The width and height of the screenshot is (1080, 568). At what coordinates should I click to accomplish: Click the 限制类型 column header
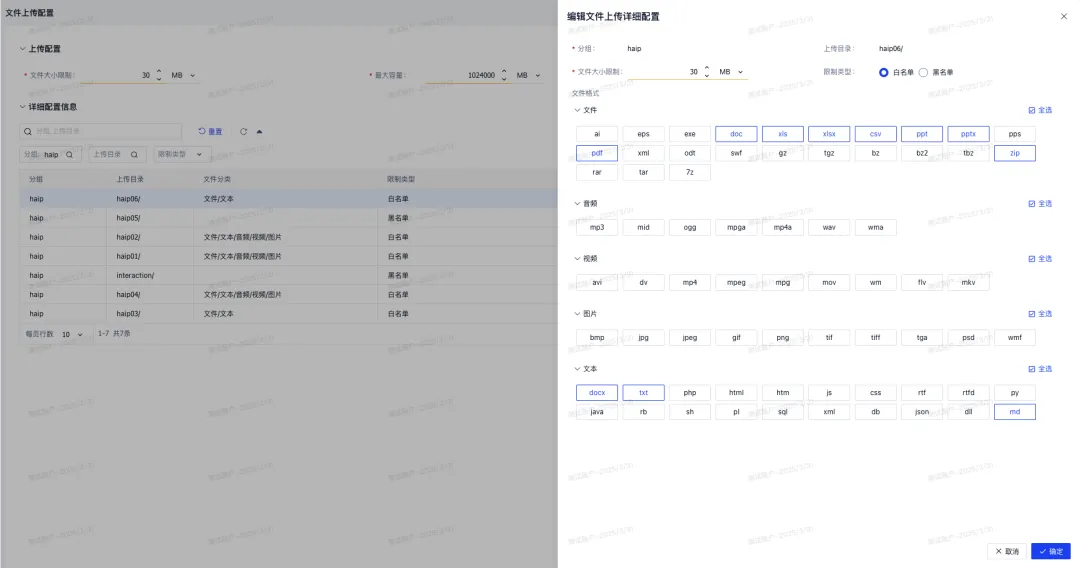401,179
